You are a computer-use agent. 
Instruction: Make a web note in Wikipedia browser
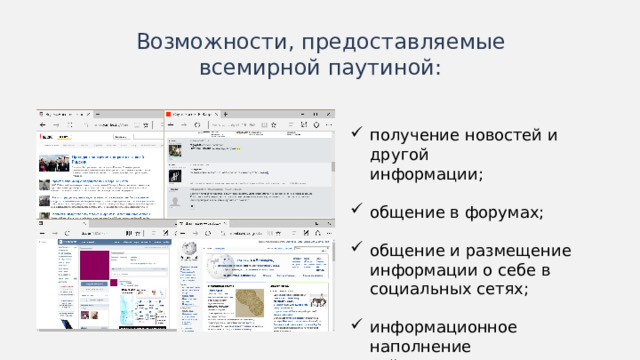point(306,233)
